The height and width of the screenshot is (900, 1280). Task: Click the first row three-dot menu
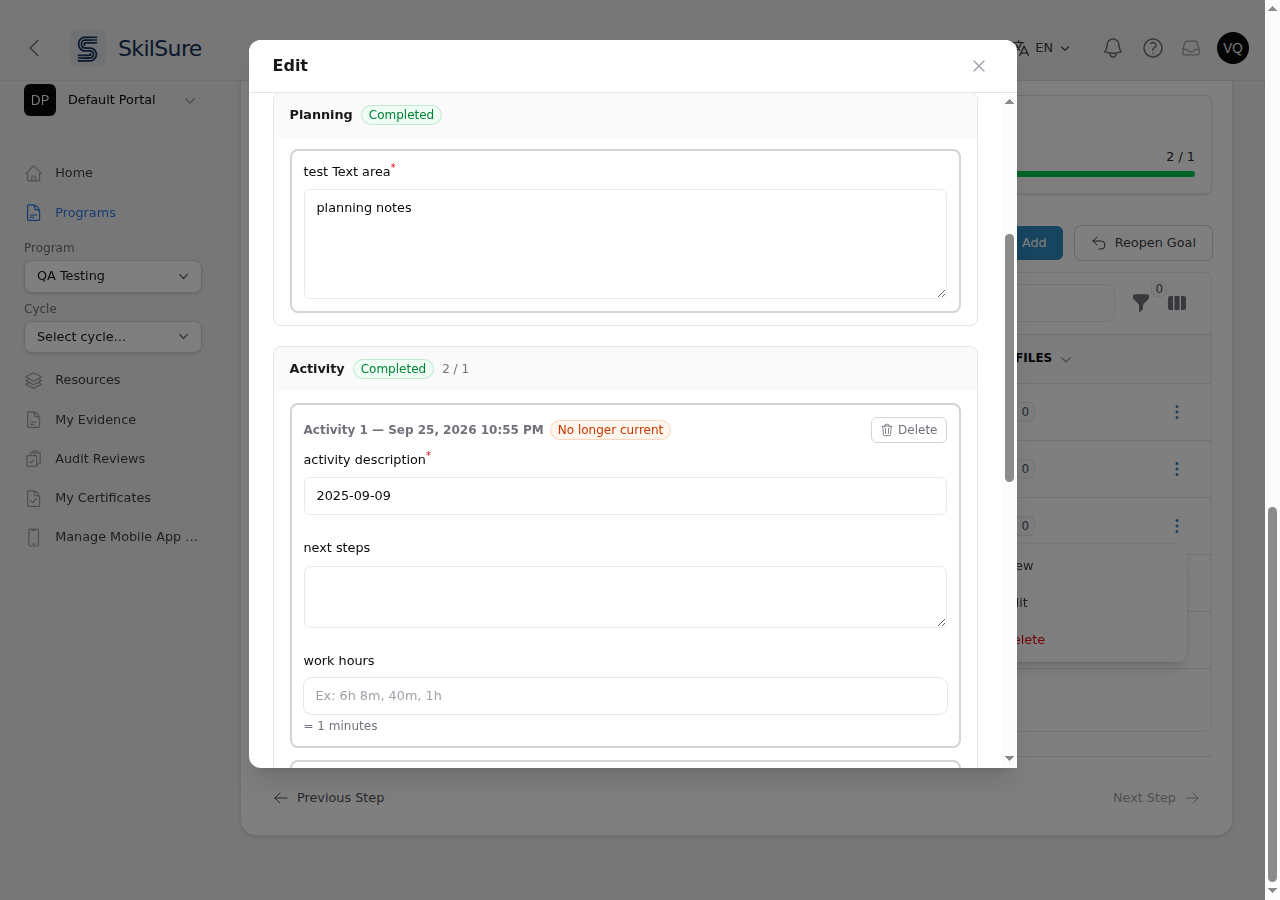pyautogui.click(x=1177, y=412)
